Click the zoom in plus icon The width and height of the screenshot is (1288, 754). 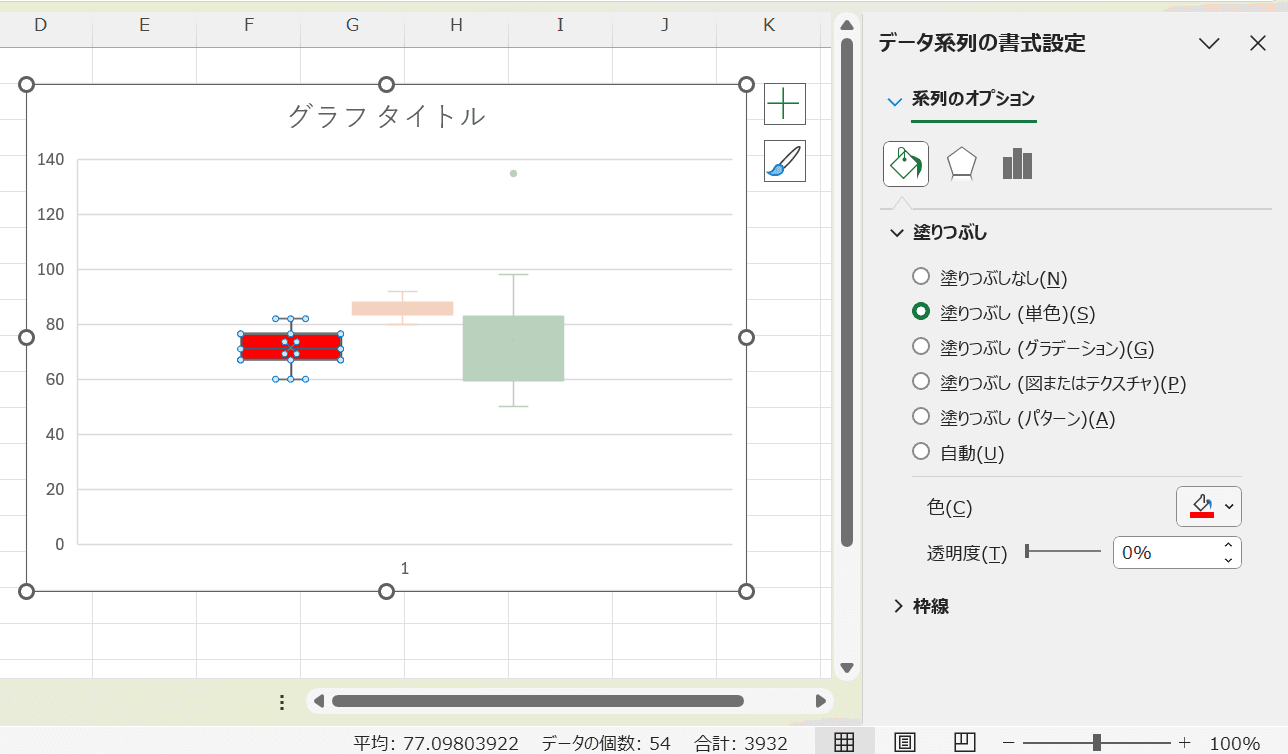[1185, 742]
